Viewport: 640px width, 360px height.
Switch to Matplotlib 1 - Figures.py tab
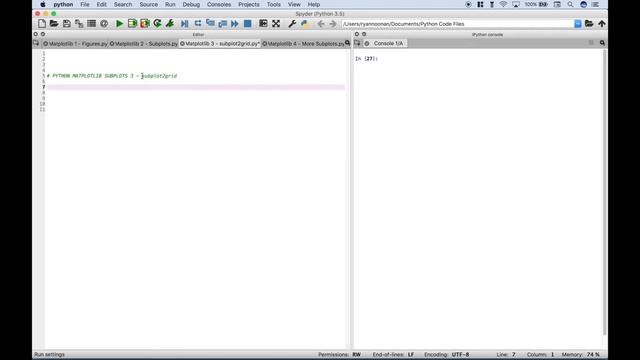75,43
